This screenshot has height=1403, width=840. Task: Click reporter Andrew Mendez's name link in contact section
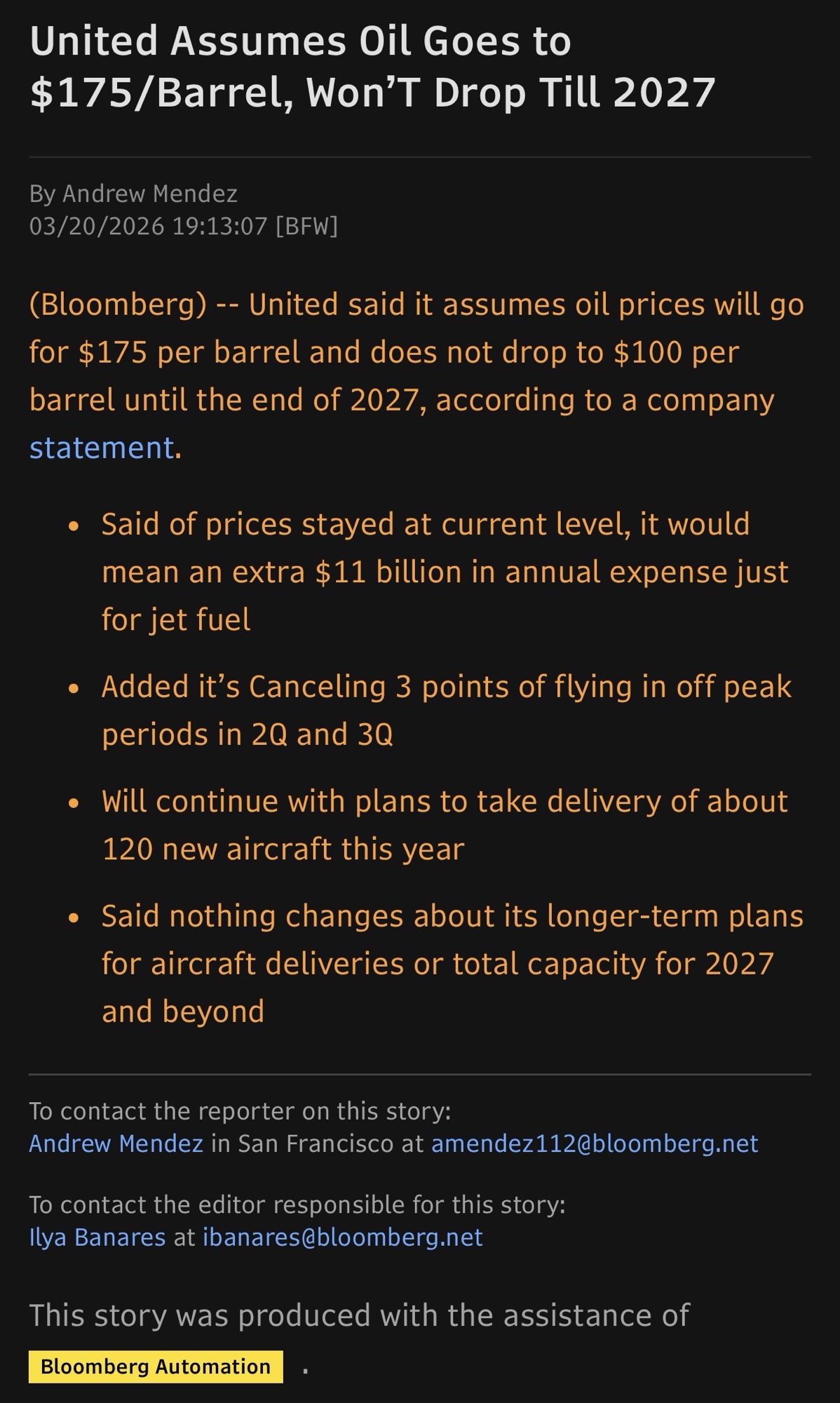click(x=116, y=1143)
